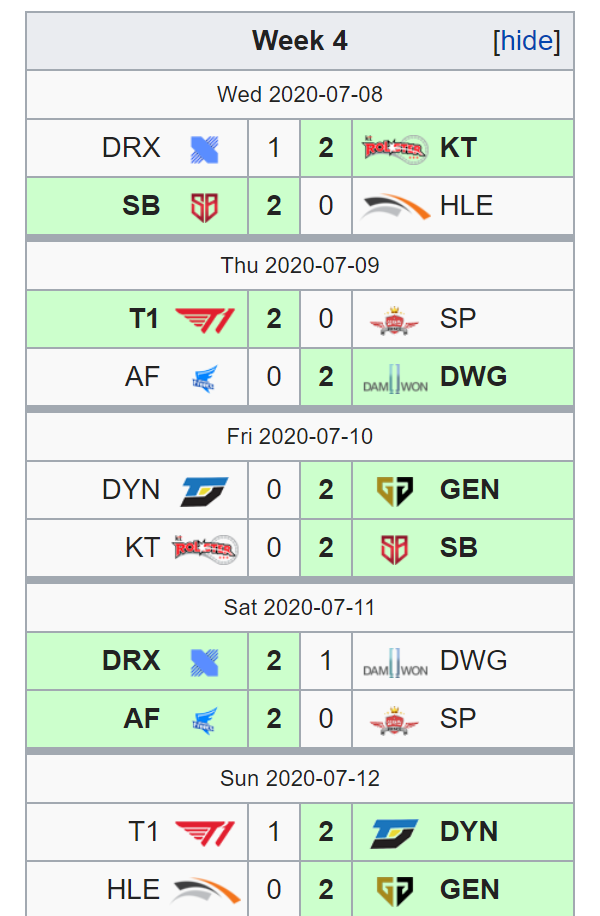
Task: Click the Week 4 header title
Action: click(300, 41)
